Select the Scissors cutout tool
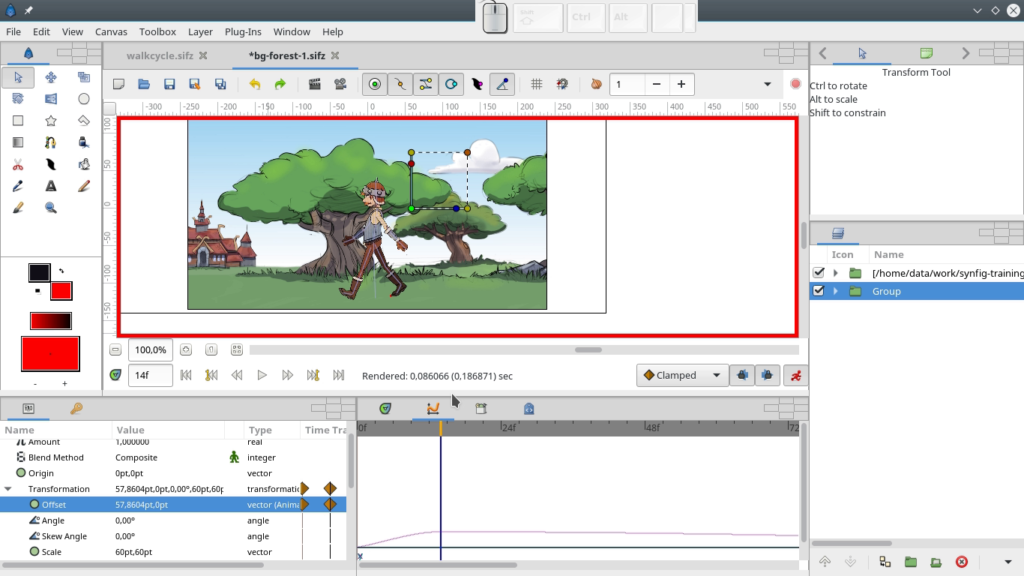This screenshot has height=576, width=1024. 17,165
